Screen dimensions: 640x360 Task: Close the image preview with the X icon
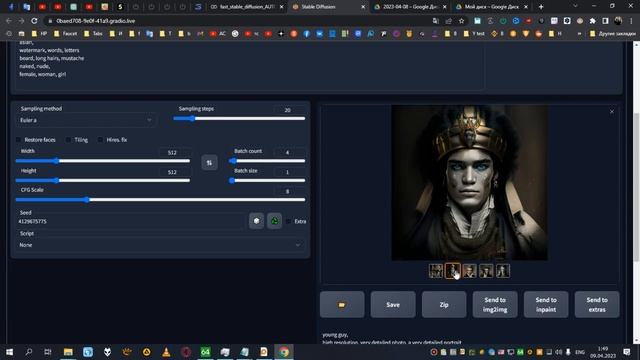tap(612, 111)
